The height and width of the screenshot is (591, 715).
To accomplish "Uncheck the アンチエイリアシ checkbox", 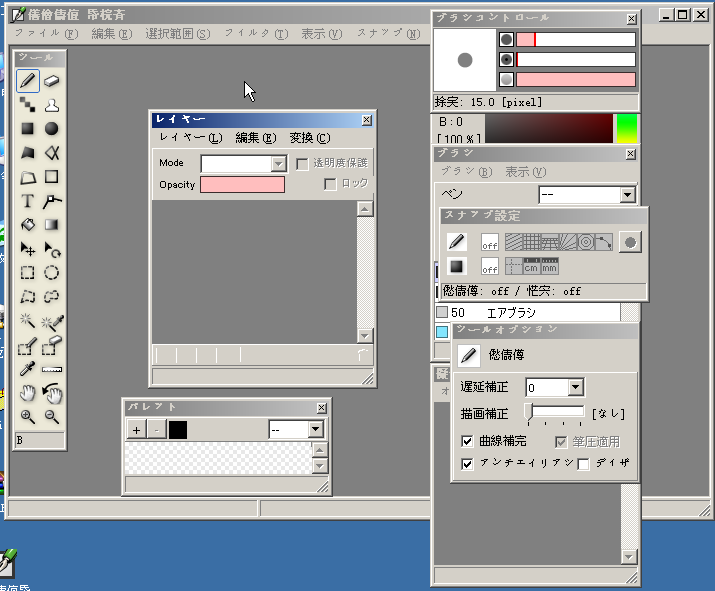I will (467, 464).
